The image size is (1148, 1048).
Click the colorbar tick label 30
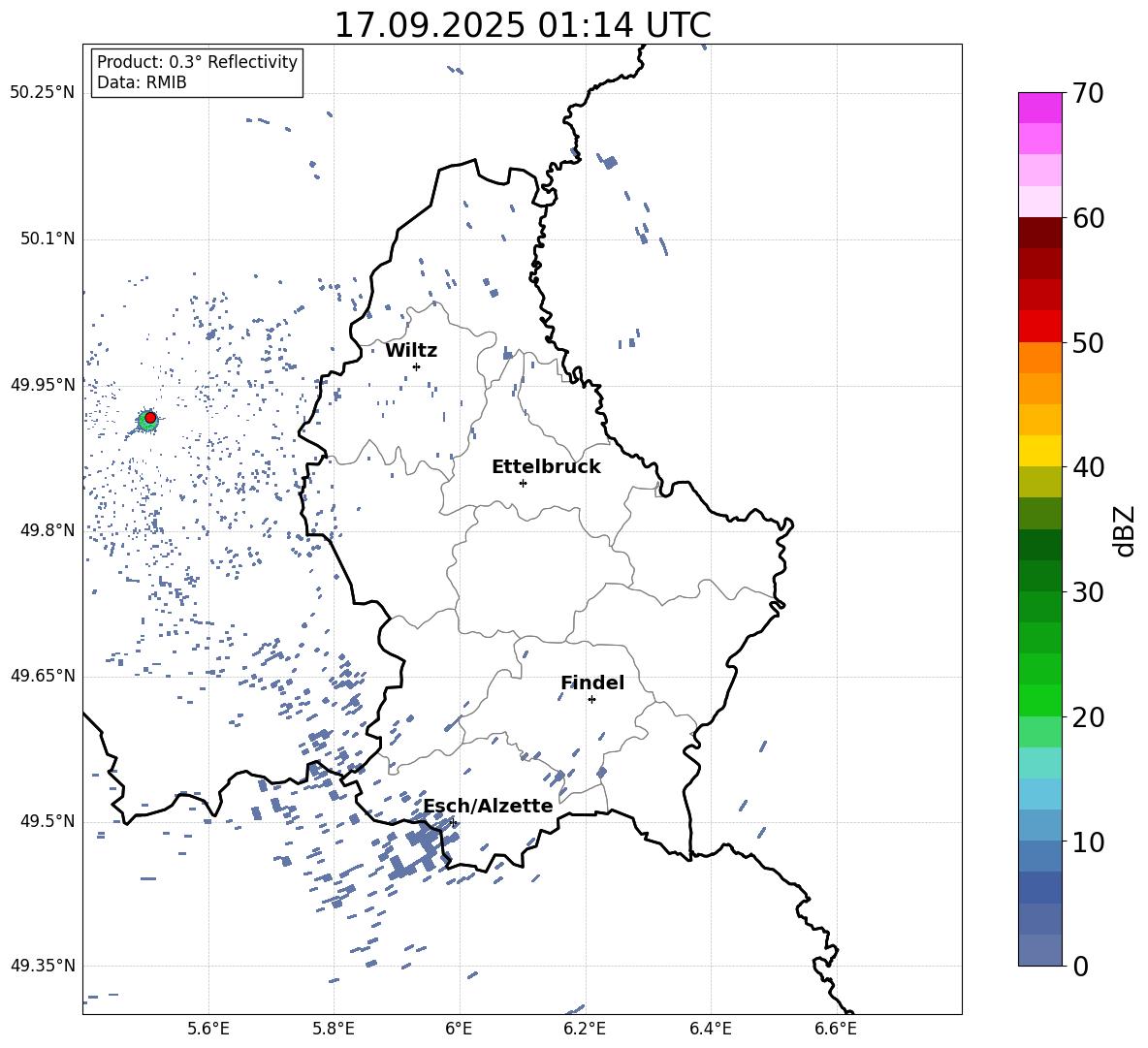(1088, 592)
